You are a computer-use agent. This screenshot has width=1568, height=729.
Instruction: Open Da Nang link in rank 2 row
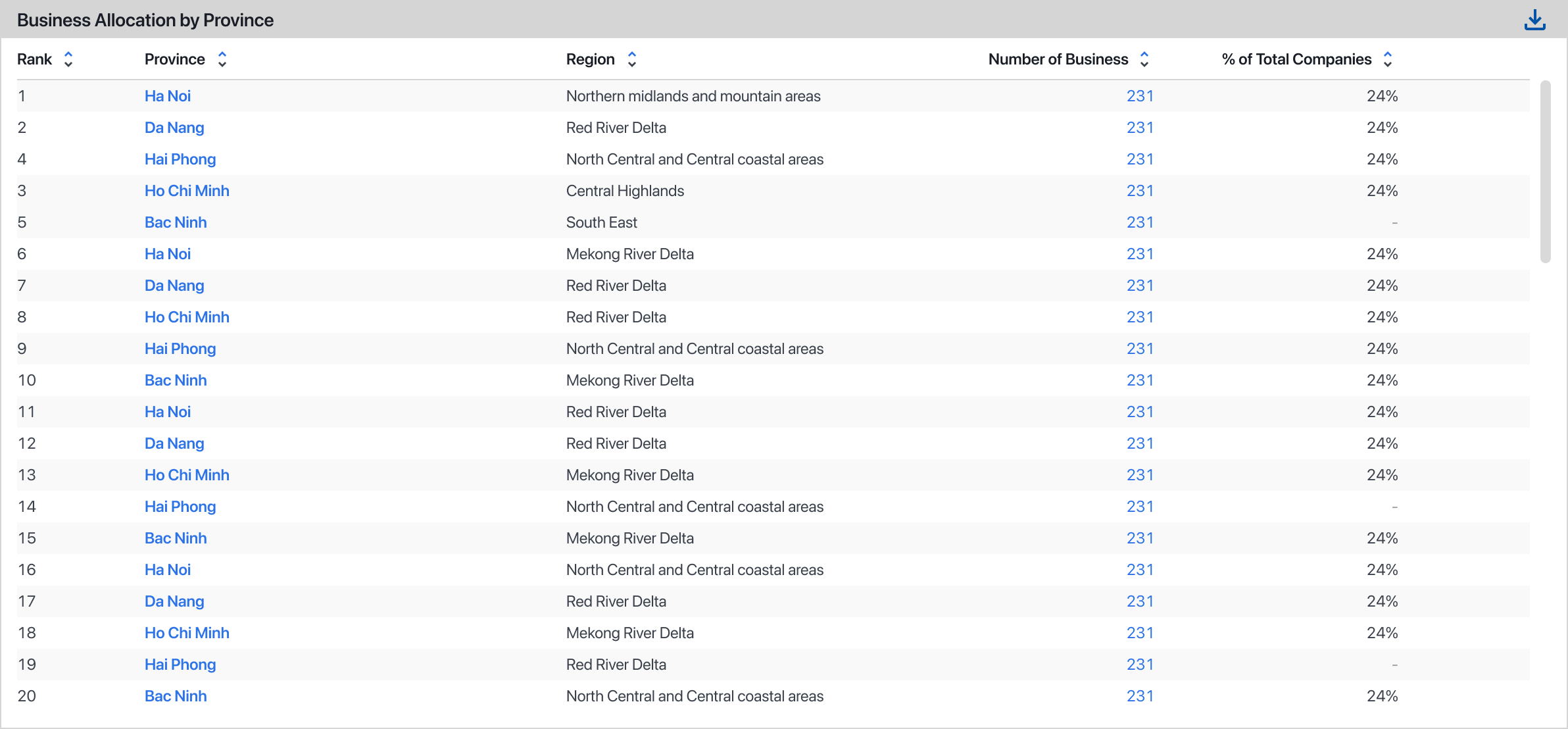coord(174,128)
